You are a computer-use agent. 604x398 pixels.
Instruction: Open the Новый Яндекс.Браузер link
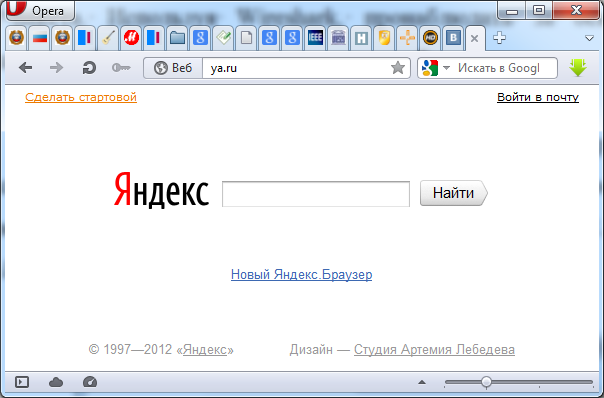(x=302, y=275)
